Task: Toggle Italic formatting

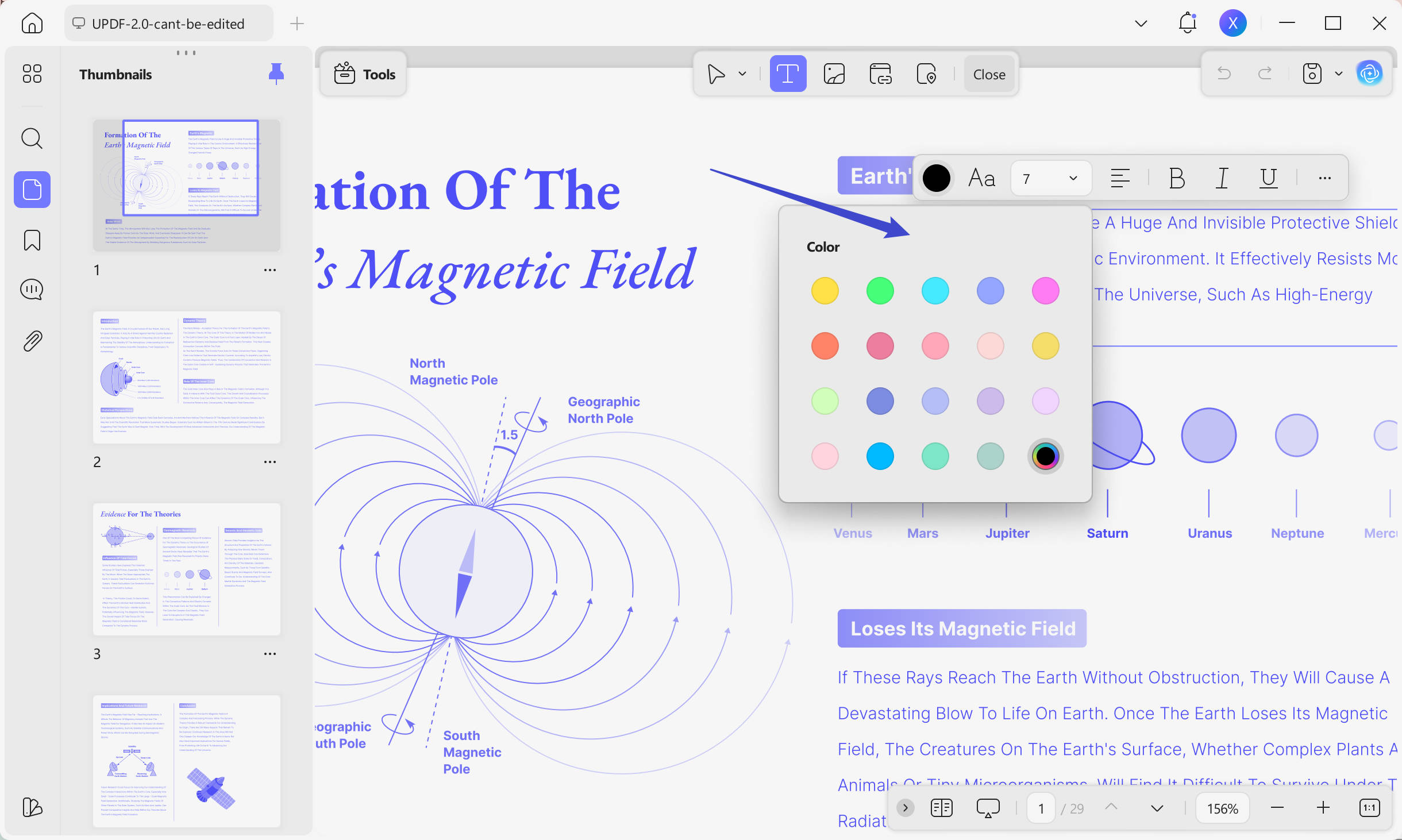Action: 1222,178
